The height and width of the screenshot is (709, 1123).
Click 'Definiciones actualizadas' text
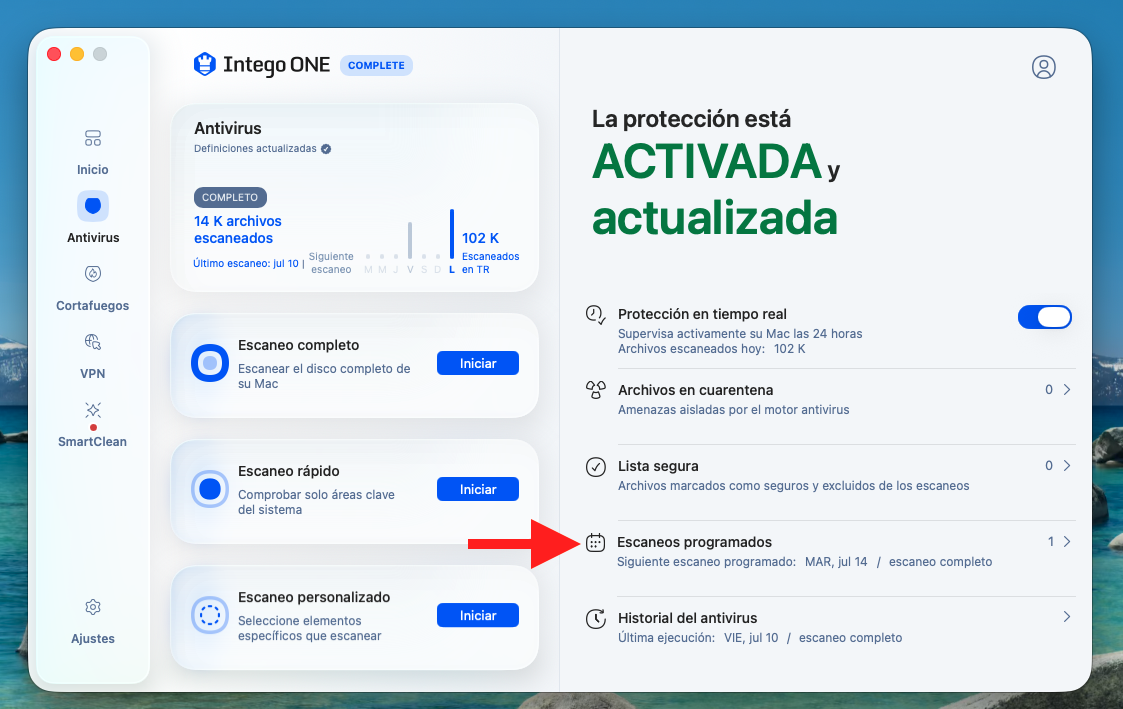[255, 148]
